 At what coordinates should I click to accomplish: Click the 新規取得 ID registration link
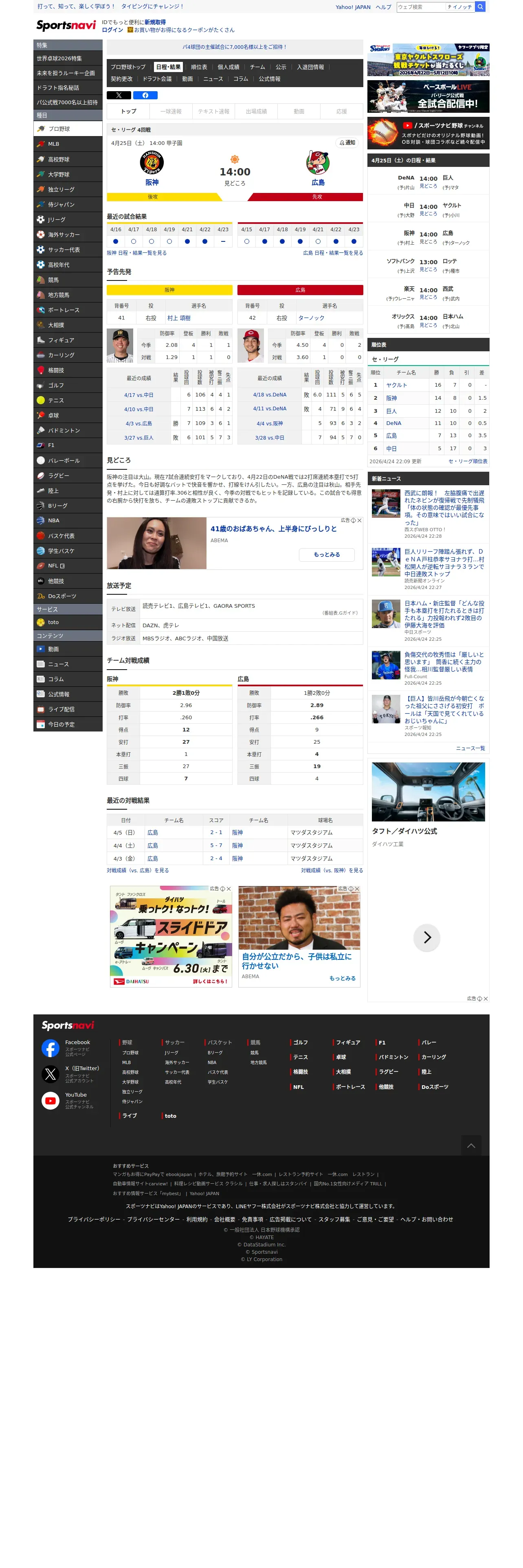[155, 22]
